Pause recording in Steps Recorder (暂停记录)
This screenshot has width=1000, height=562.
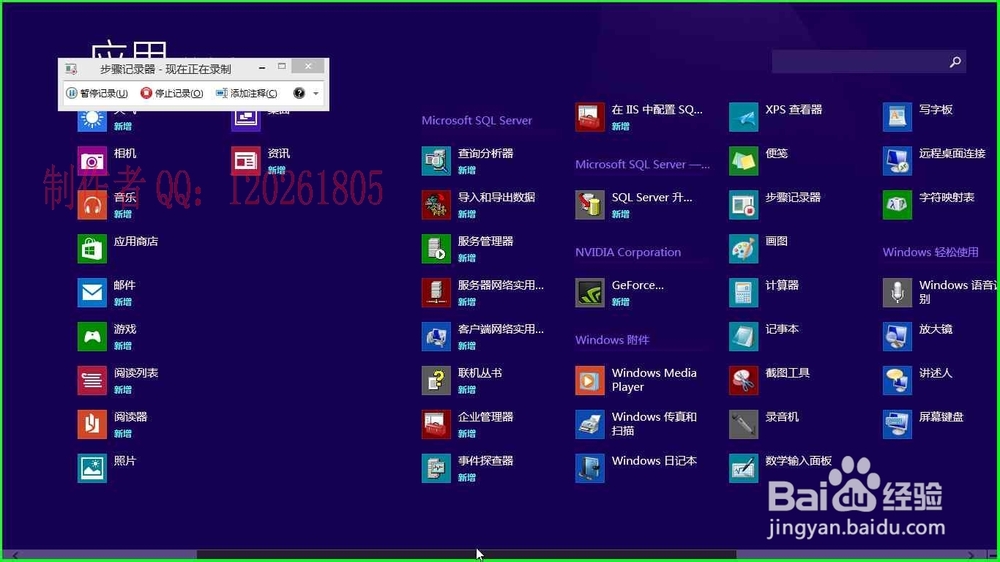tap(97, 93)
